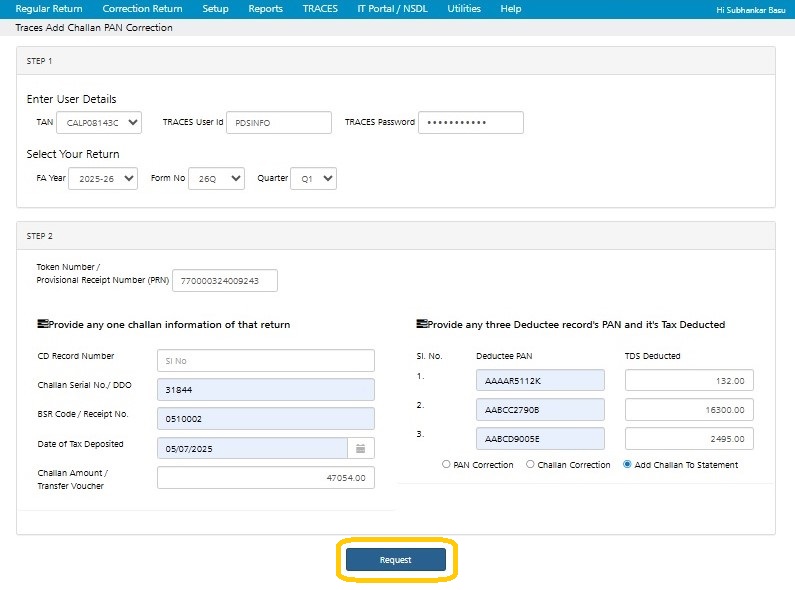The height and width of the screenshot is (590, 795).
Task: Click the first Deductee PAN field
Action: click(x=540, y=380)
